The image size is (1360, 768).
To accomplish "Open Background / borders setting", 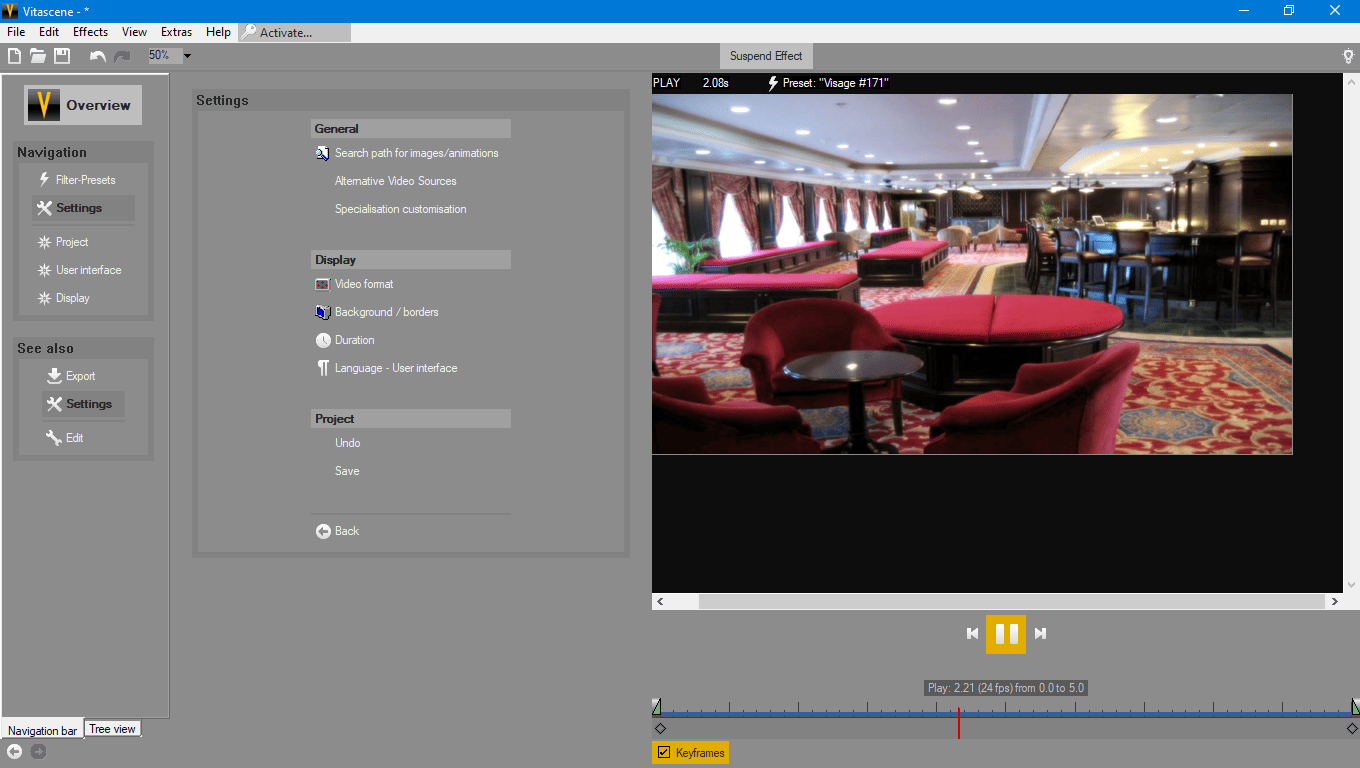I will click(x=377, y=312).
